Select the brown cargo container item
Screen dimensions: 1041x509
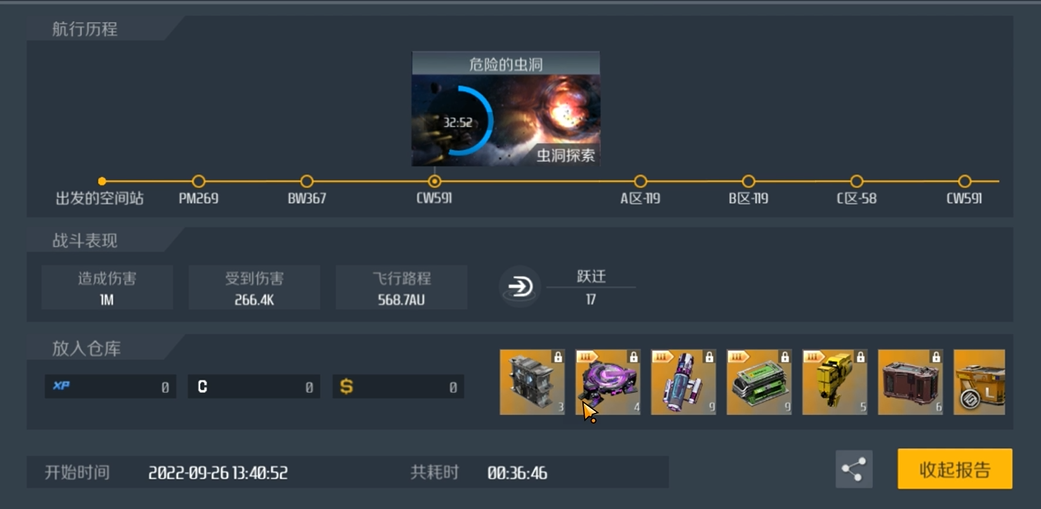[x=910, y=382]
